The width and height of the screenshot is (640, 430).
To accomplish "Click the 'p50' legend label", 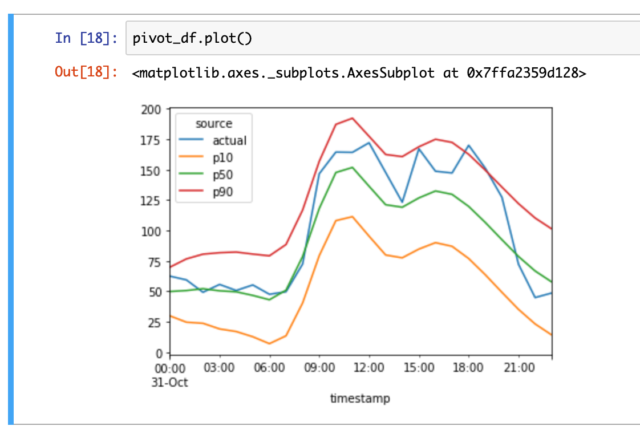I will pos(223,175).
